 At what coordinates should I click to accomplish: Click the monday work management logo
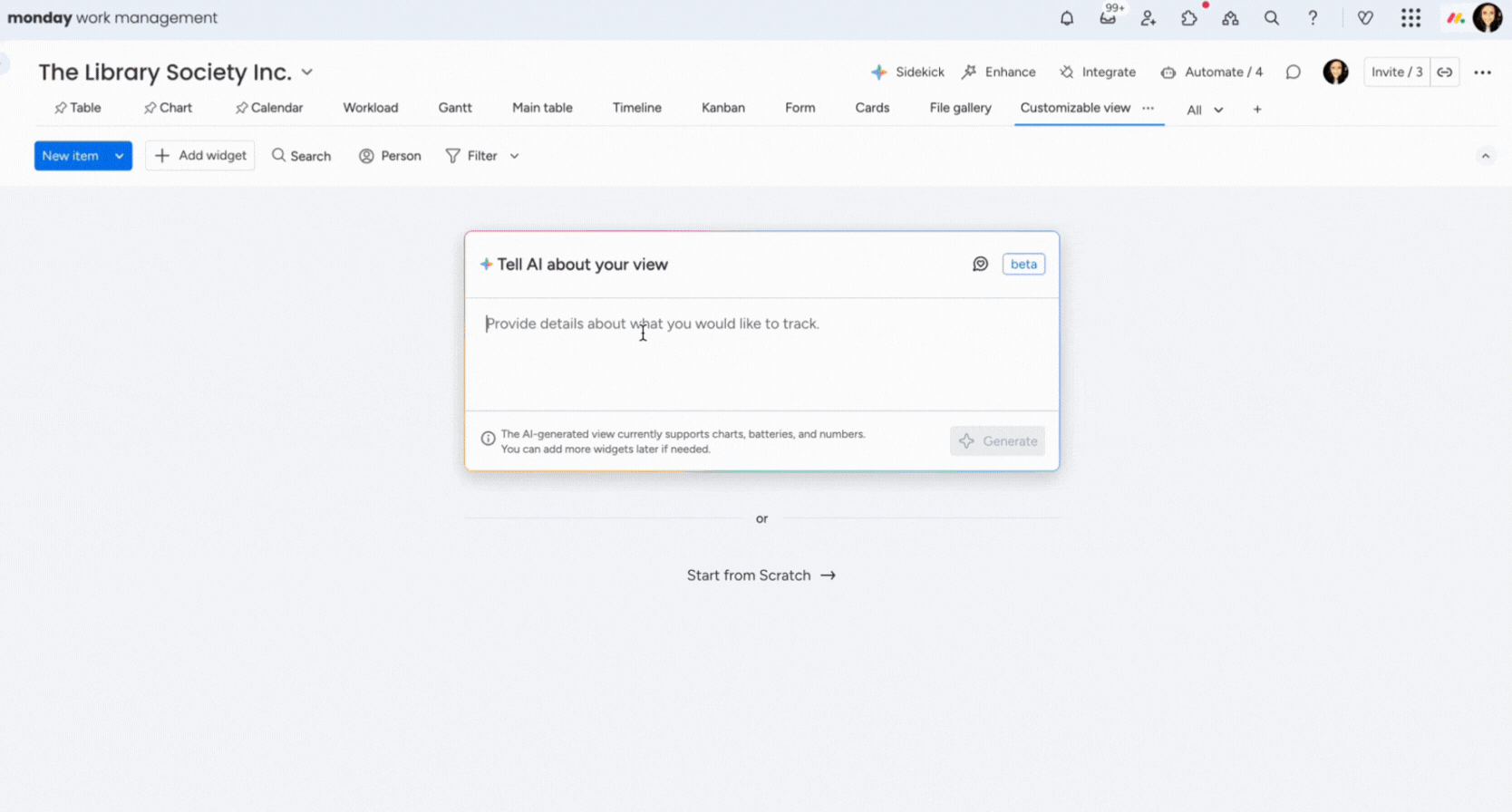(112, 18)
